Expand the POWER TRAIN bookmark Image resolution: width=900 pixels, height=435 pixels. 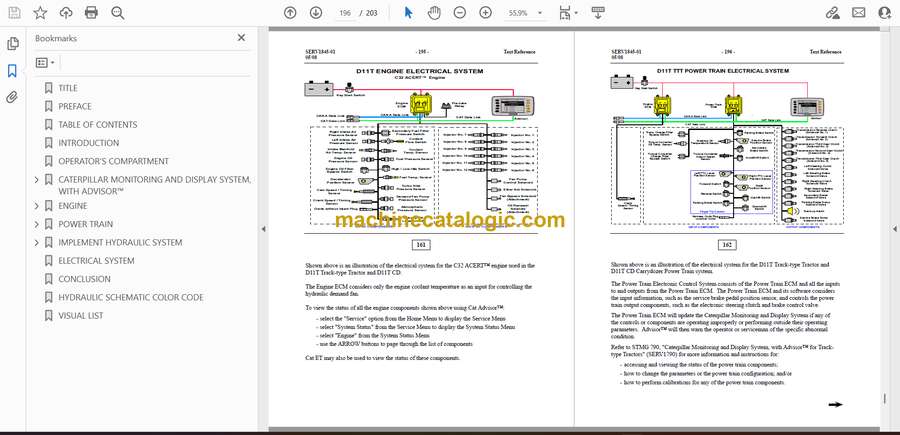37,224
